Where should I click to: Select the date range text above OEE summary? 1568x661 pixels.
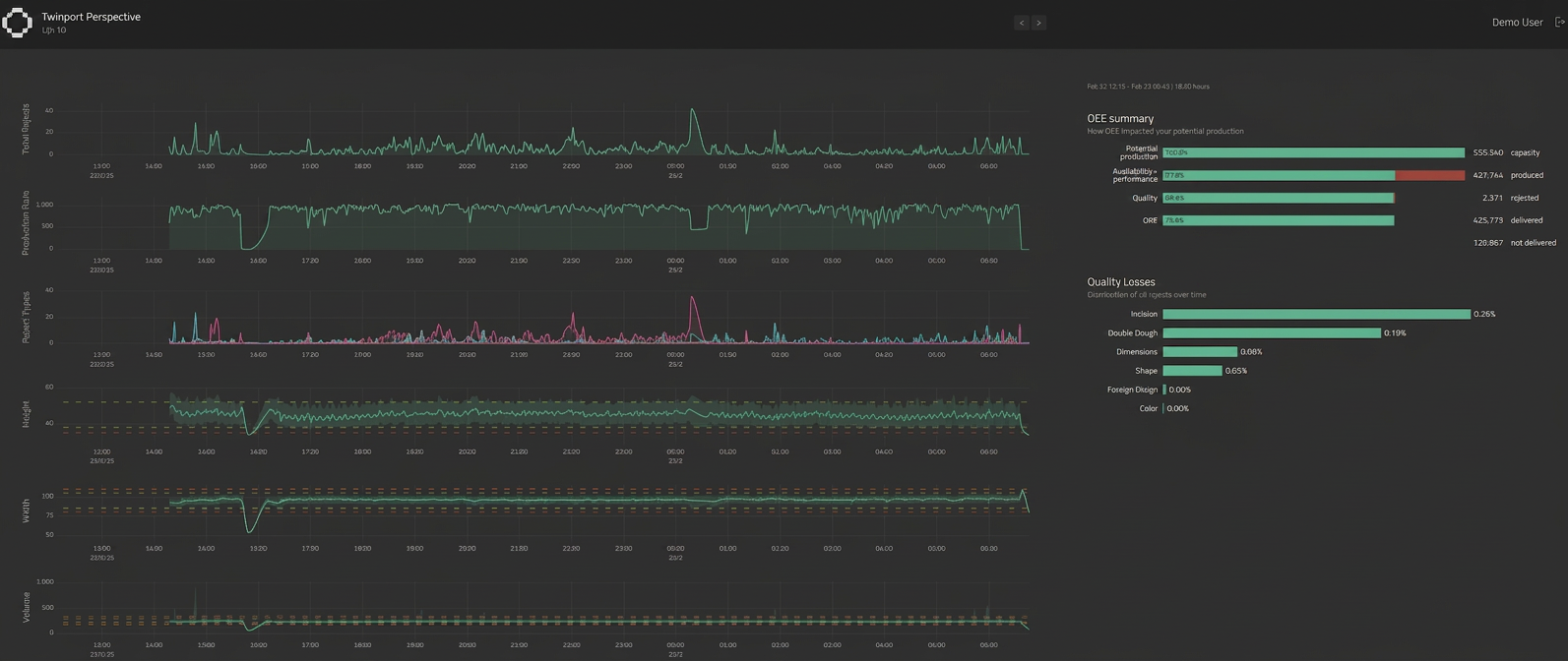[x=1148, y=87]
